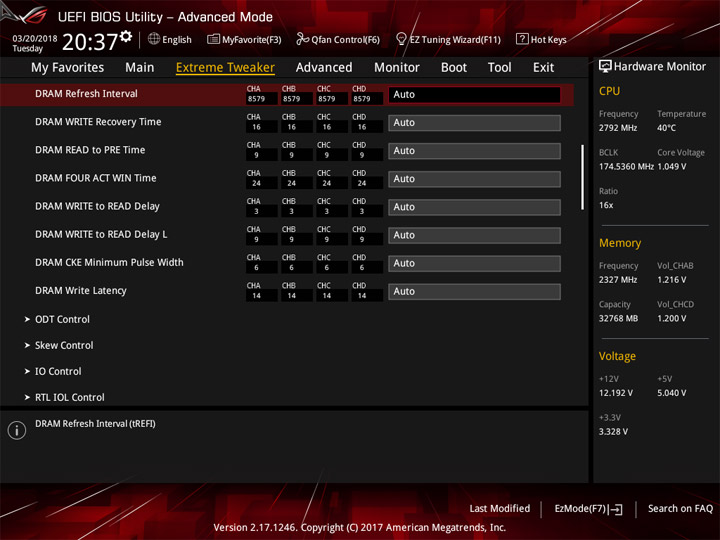720x540 pixels.
Task: Click the +12V reading 12.192 V
Action: point(615,393)
